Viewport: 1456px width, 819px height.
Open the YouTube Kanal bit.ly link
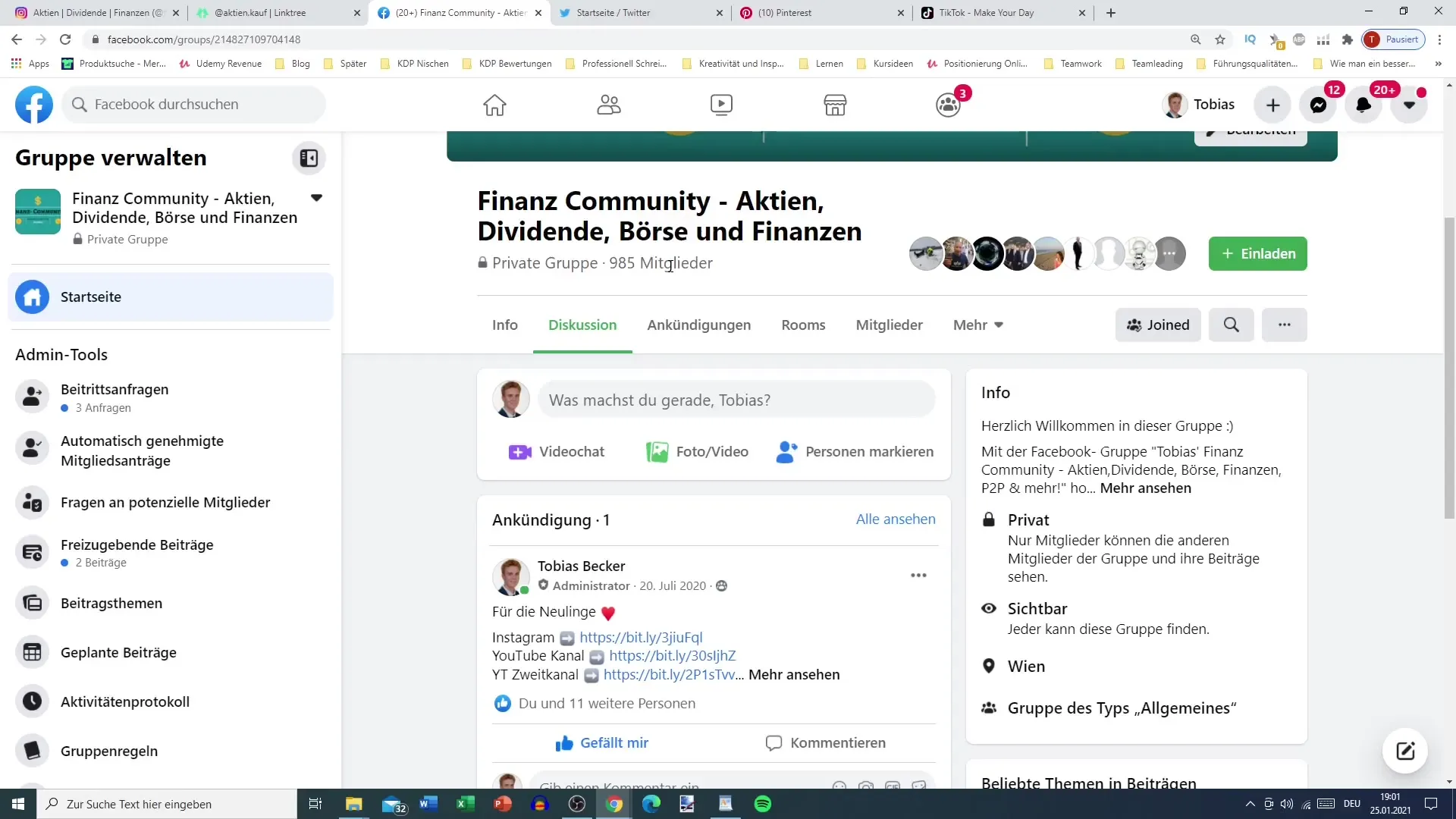click(x=672, y=655)
